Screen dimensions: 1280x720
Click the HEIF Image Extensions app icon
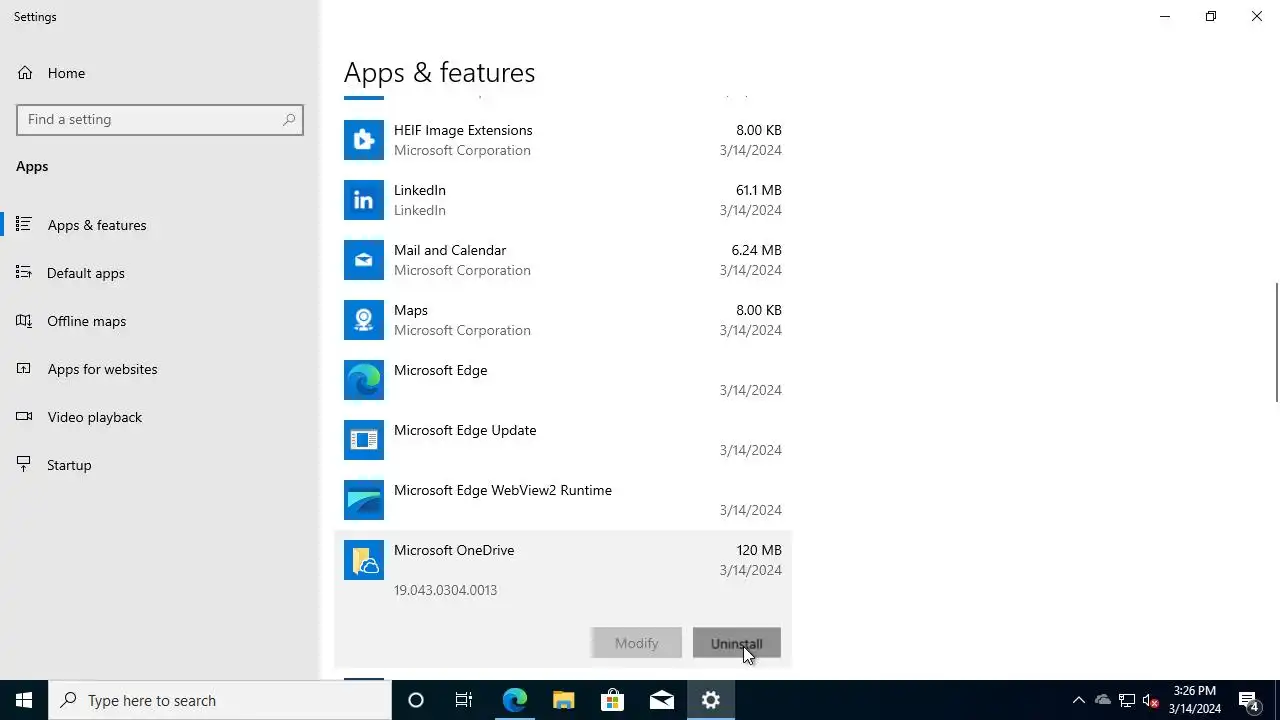click(364, 140)
